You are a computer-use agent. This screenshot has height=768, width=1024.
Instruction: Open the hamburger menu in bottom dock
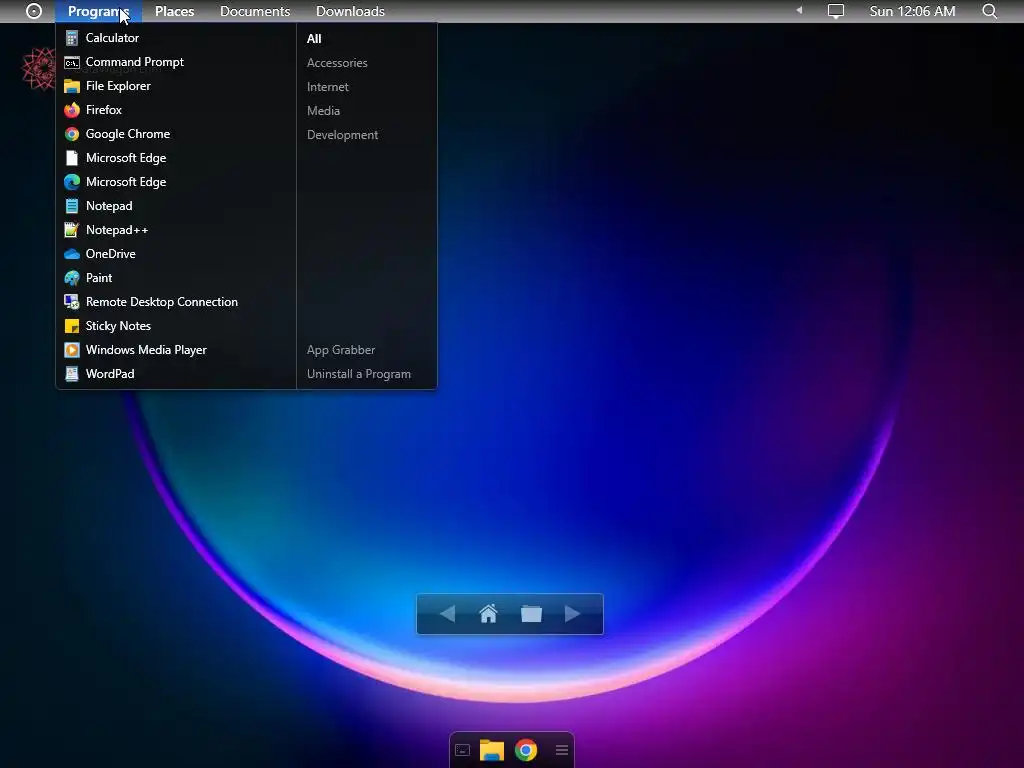[x=562, y=750]
